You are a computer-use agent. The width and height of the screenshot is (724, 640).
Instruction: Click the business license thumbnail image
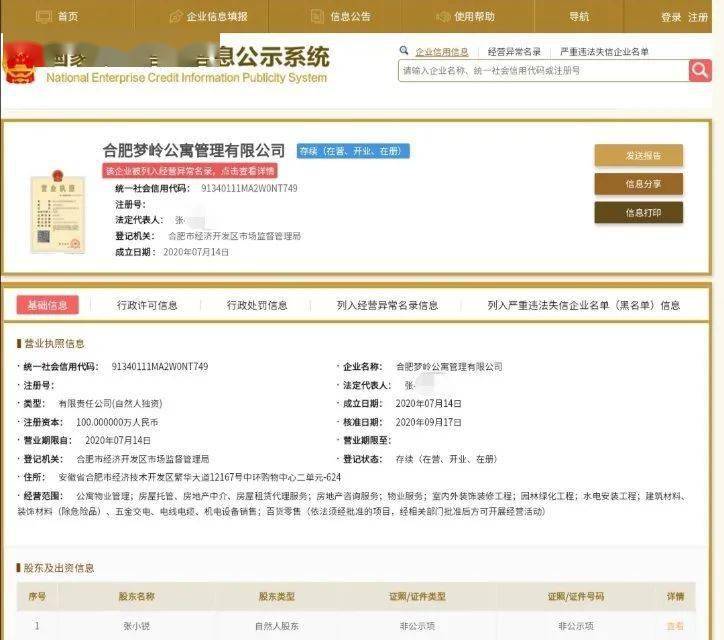pyautogui.click(x=58, y=212)
